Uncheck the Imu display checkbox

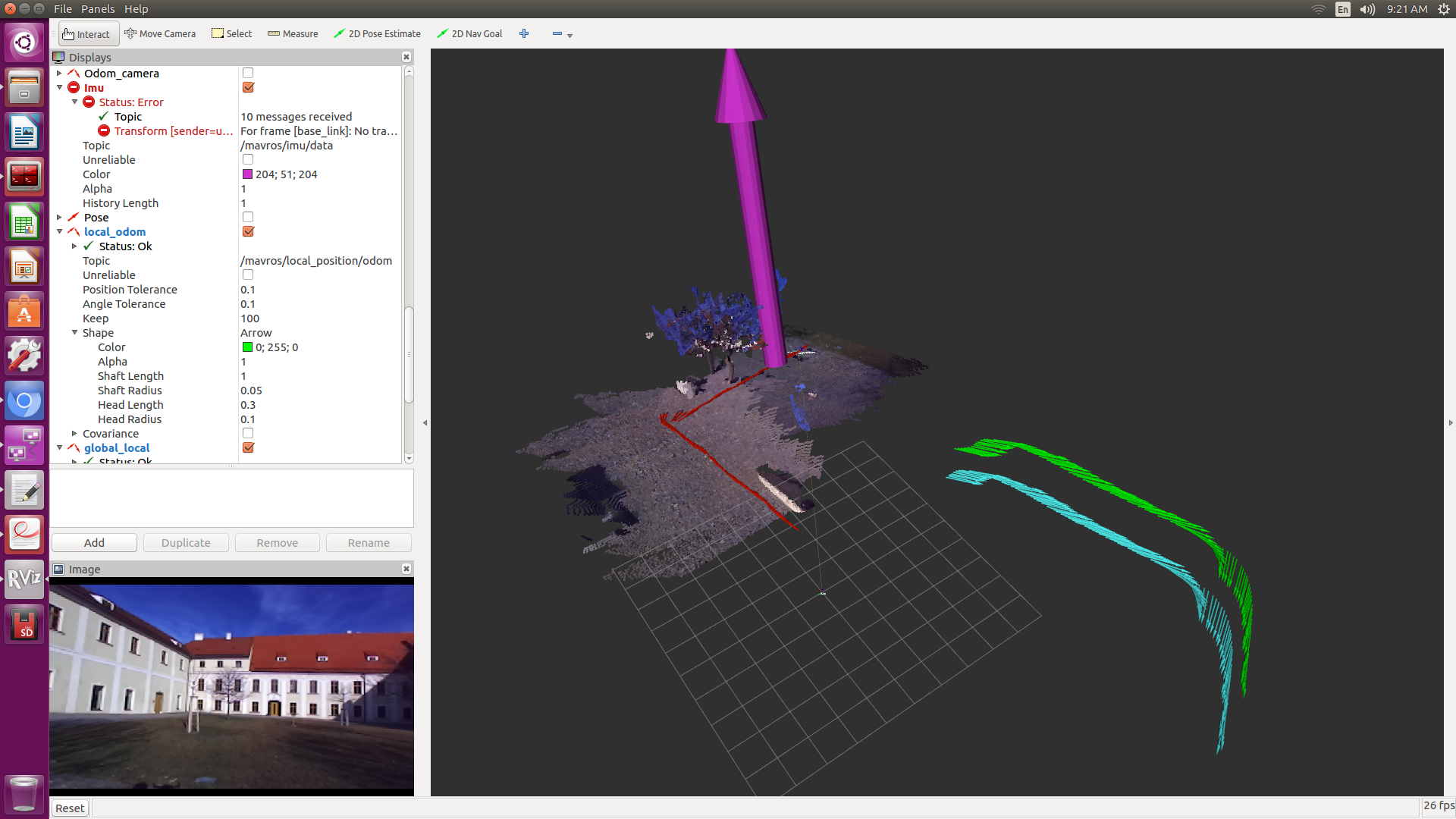tap(248, 88)
